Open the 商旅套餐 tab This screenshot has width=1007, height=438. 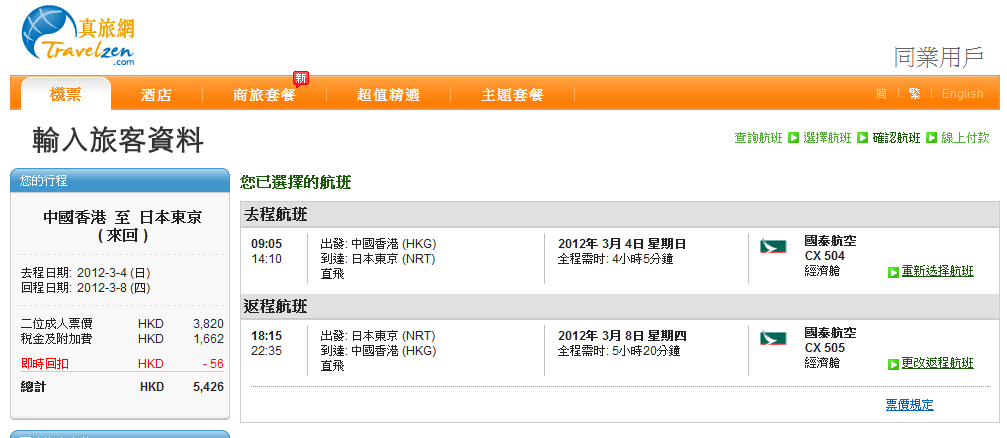click(x=264, y=95)
